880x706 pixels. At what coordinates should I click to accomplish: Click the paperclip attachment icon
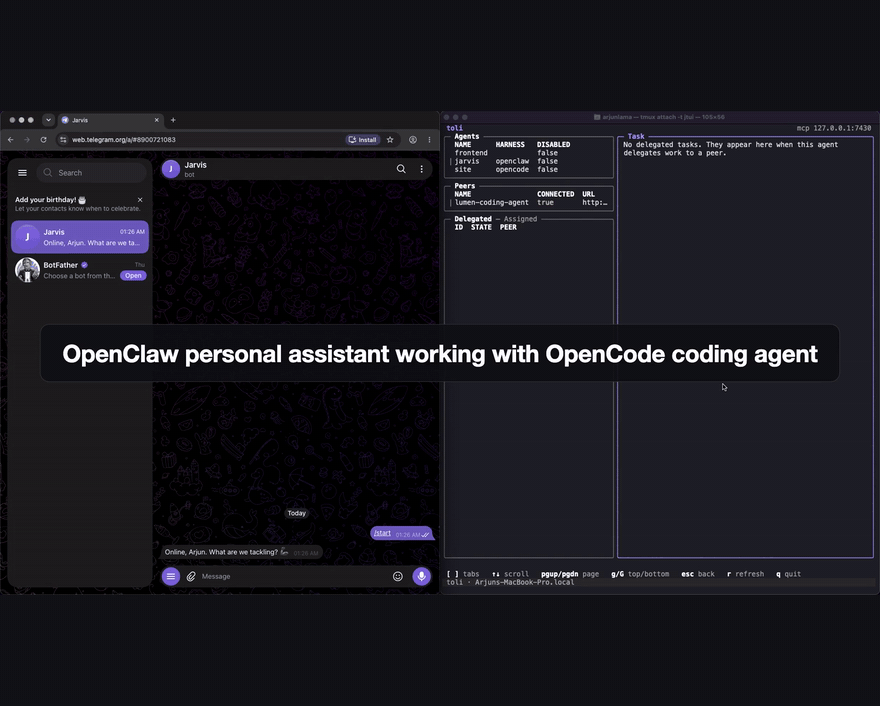click(191, 576)
